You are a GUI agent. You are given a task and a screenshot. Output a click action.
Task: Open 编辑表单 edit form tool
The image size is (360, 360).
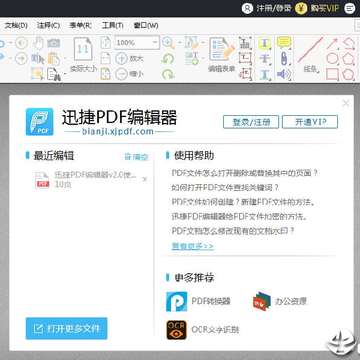tap(222, 55)
